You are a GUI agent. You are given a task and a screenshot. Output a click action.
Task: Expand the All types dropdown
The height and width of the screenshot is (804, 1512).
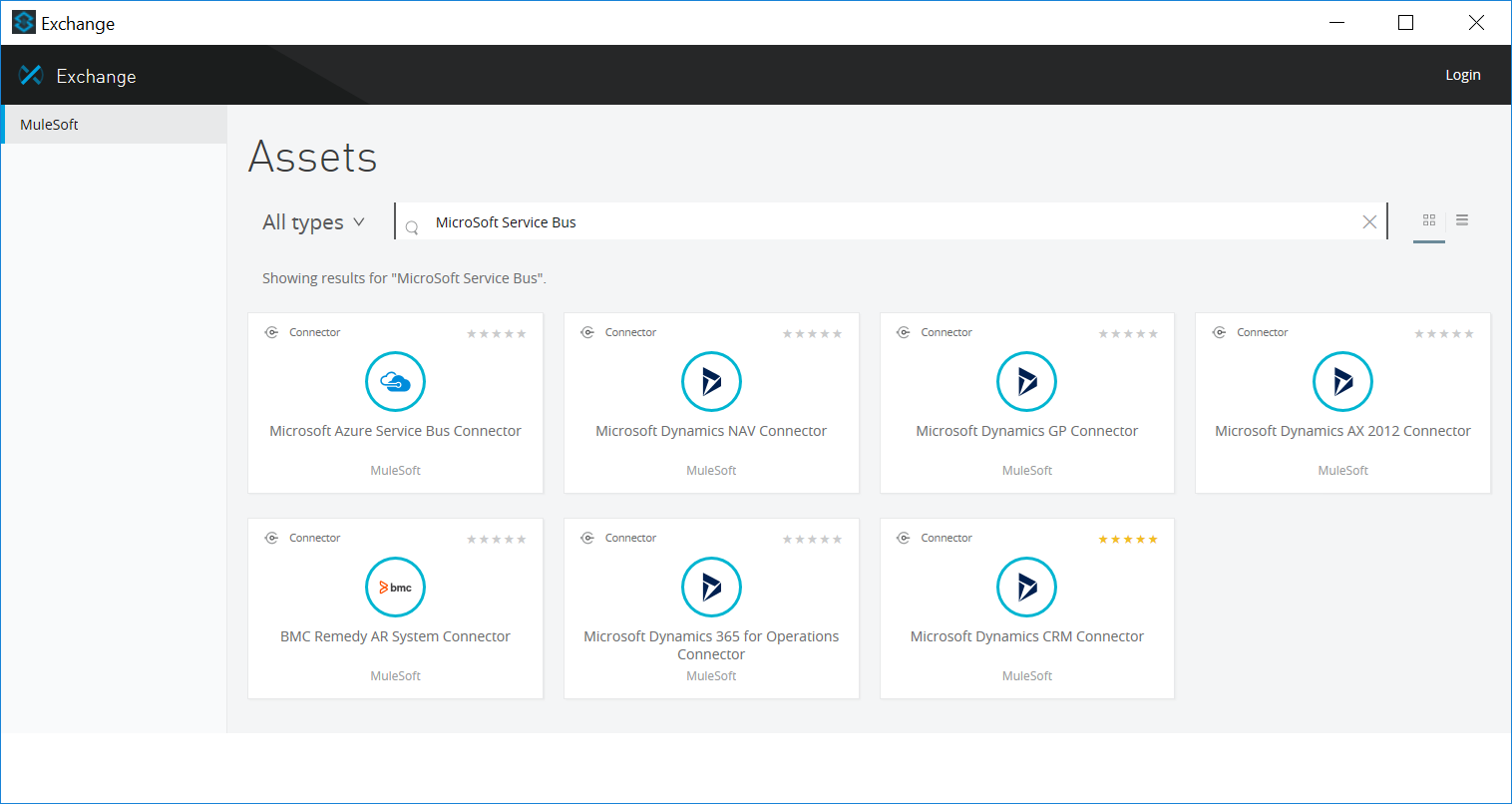[313, 222]
